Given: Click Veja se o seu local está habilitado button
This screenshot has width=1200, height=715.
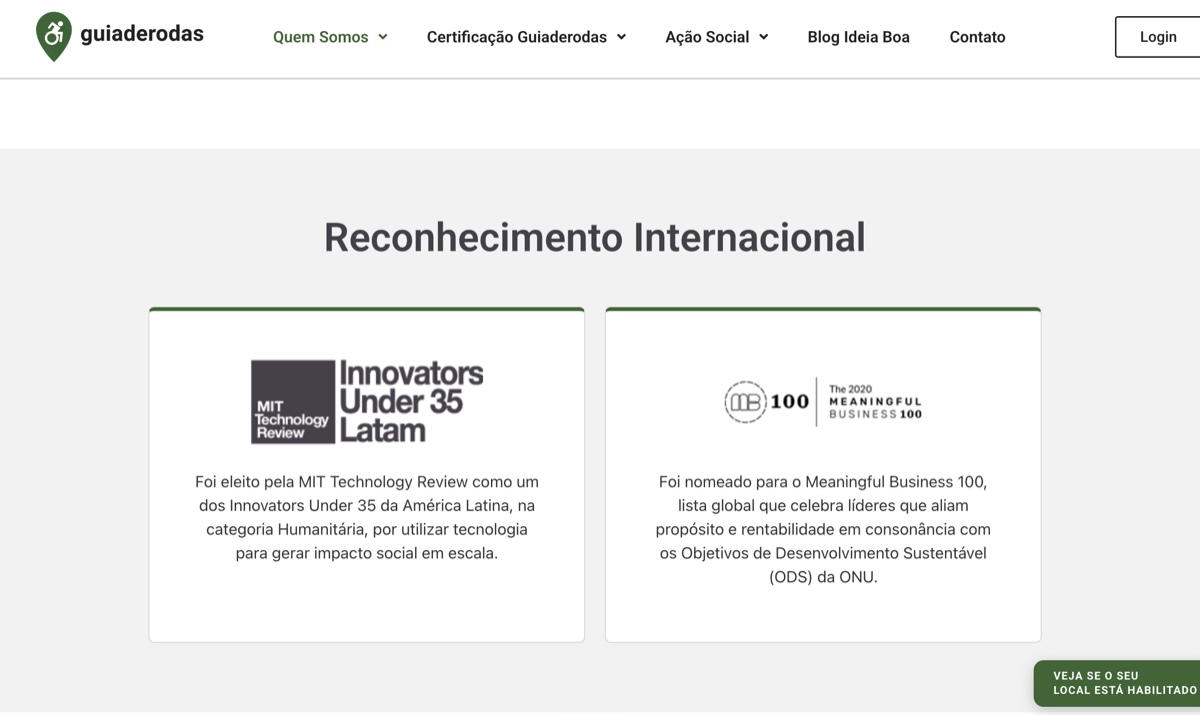Looking at the screenshot, I should (1117, 683).
